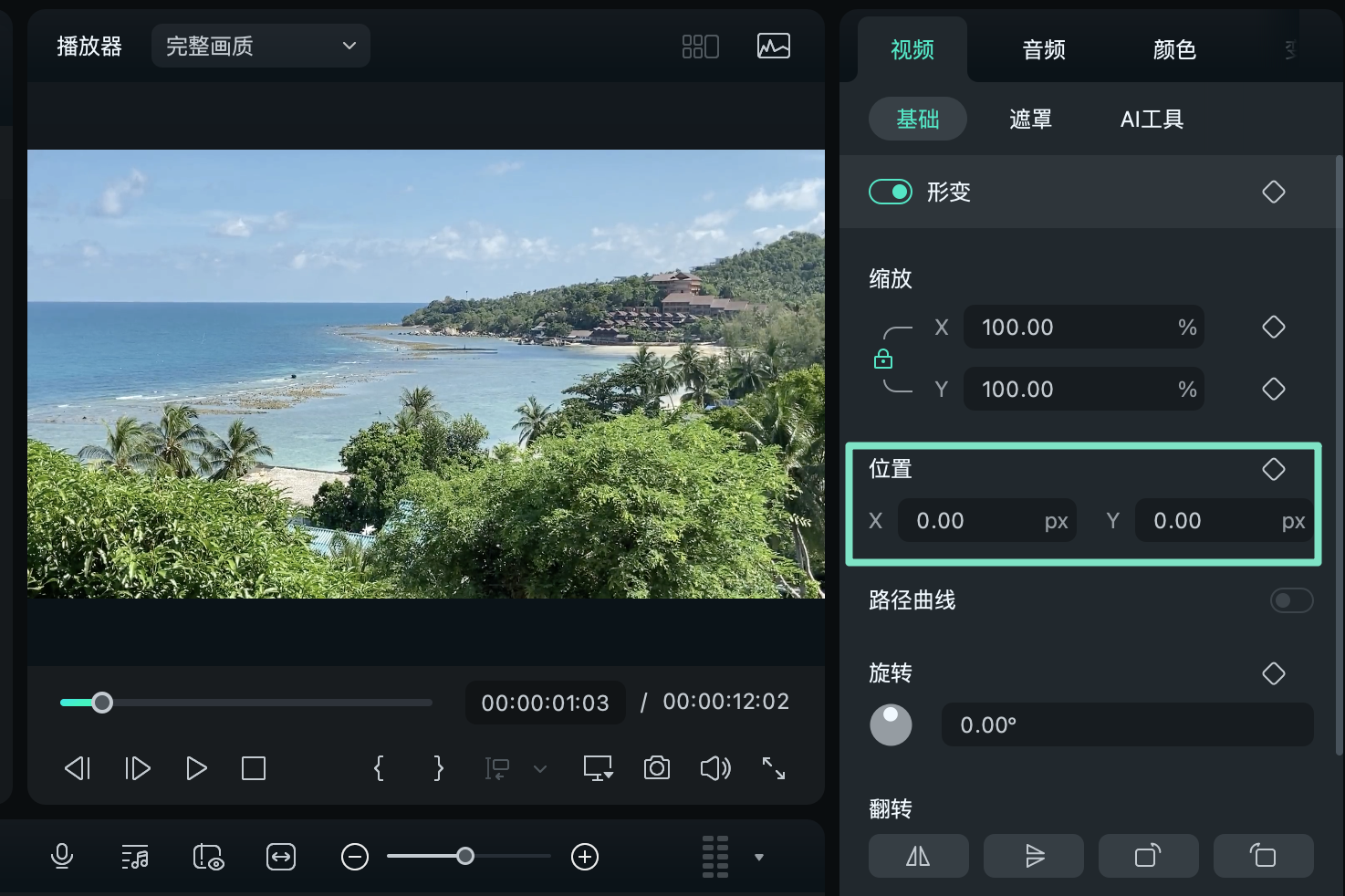1345x896 pixels.
Task: Switch to the 音频 tab
Action: 1043,50
